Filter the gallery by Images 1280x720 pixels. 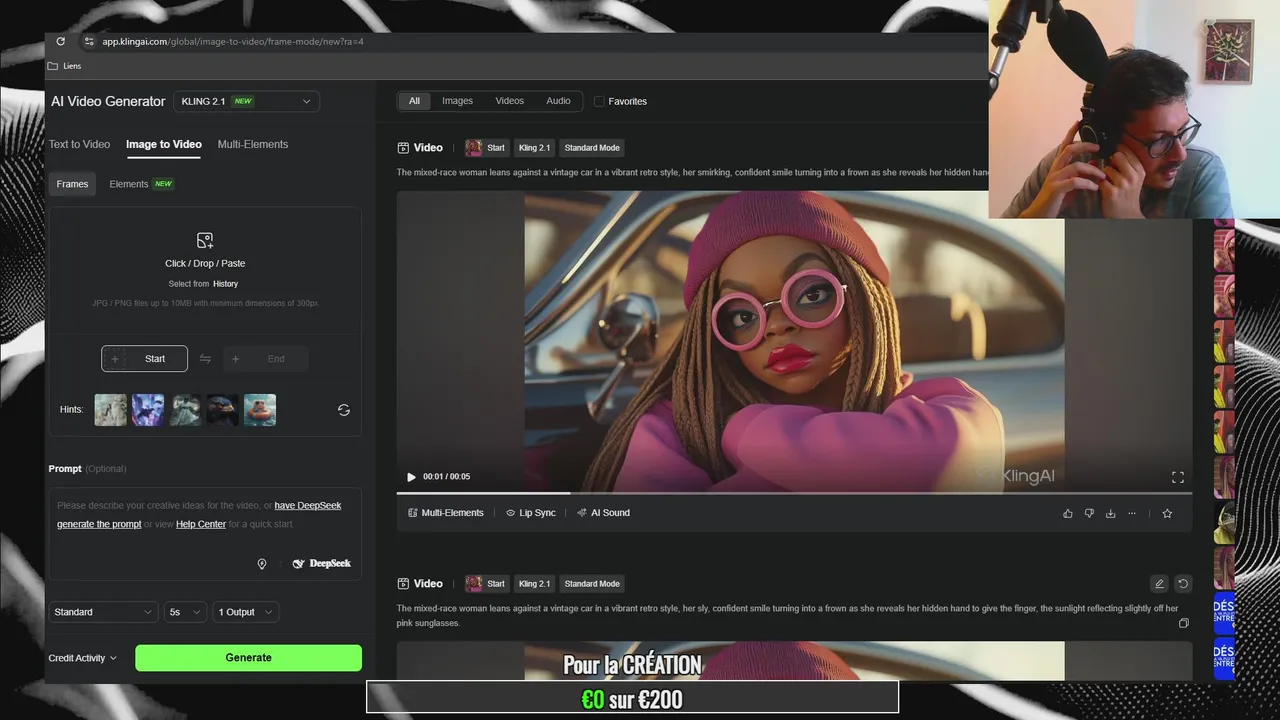click(458, 101)
